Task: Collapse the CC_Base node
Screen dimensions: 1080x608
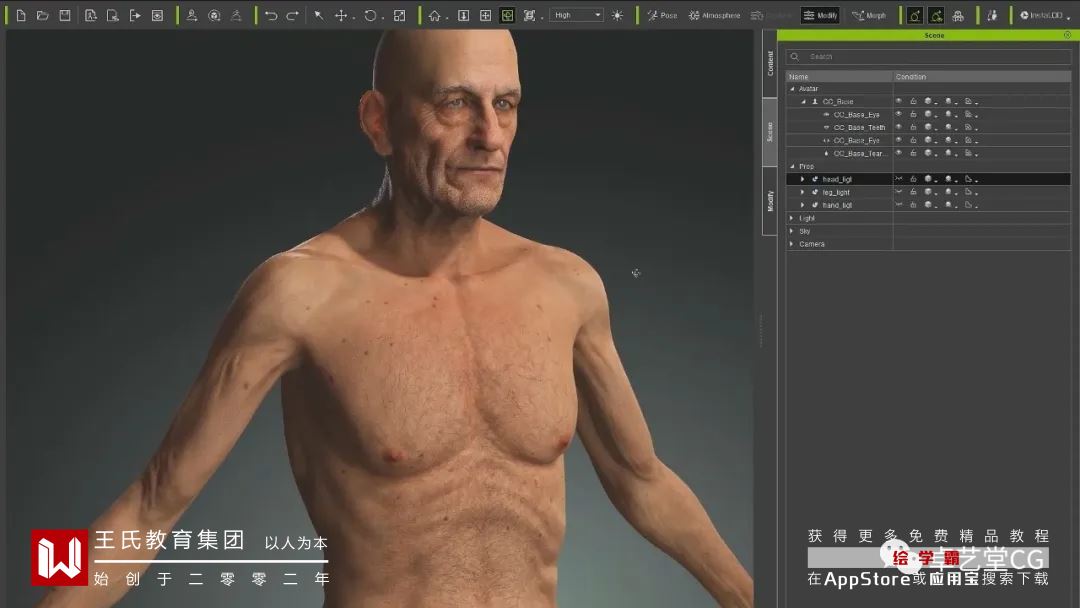Action: tap(803, 101)
